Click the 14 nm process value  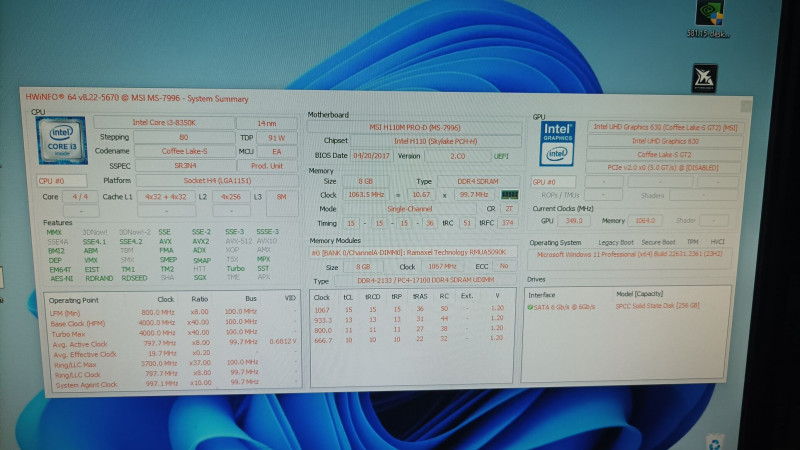[x=267, y=123]
